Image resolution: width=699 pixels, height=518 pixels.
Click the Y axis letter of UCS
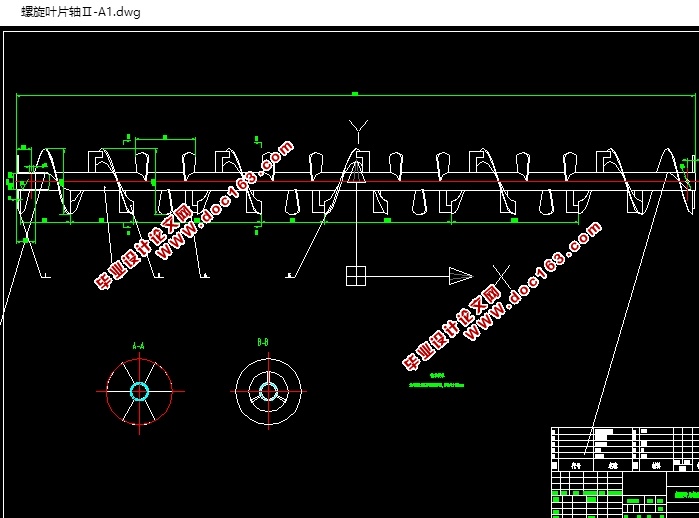coord(358,132)
